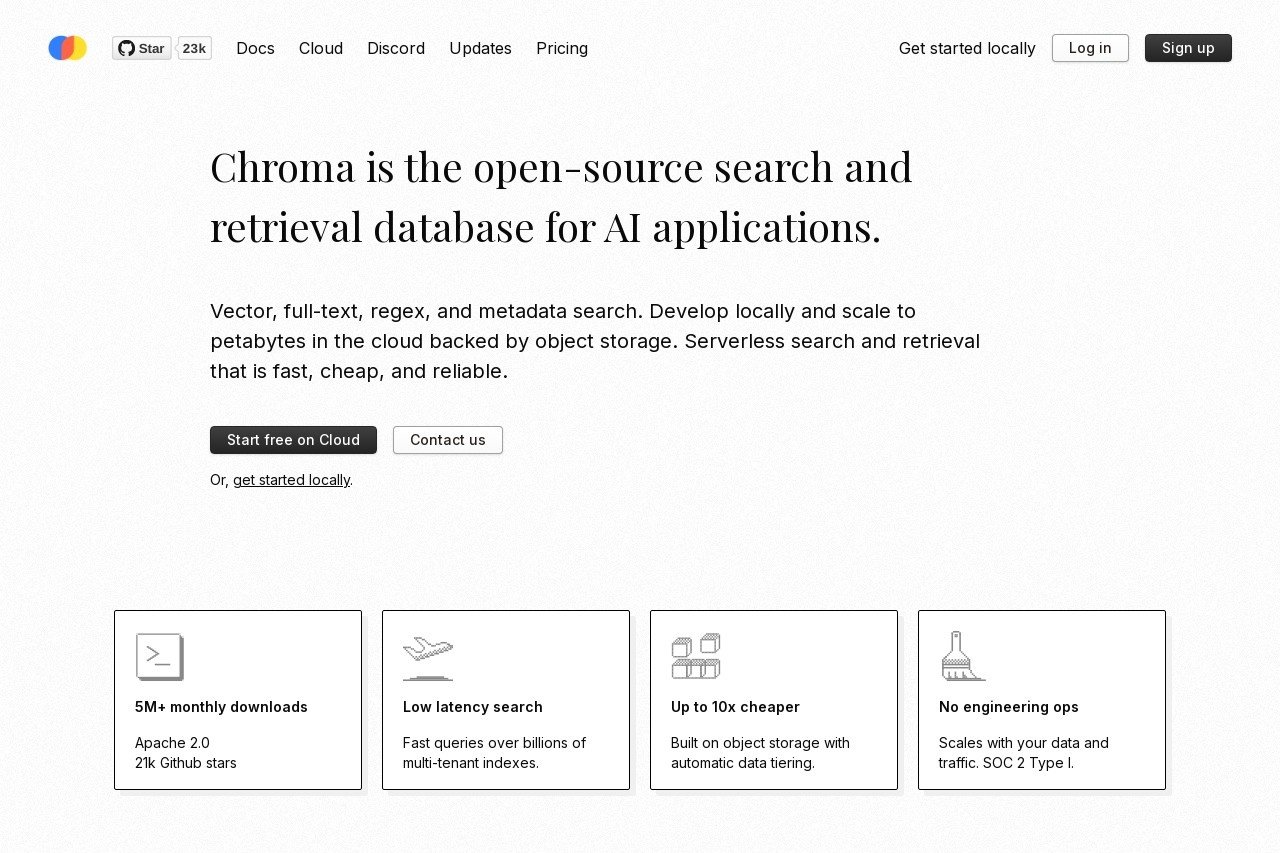Open the Discord link in navigation

(396, 48)
